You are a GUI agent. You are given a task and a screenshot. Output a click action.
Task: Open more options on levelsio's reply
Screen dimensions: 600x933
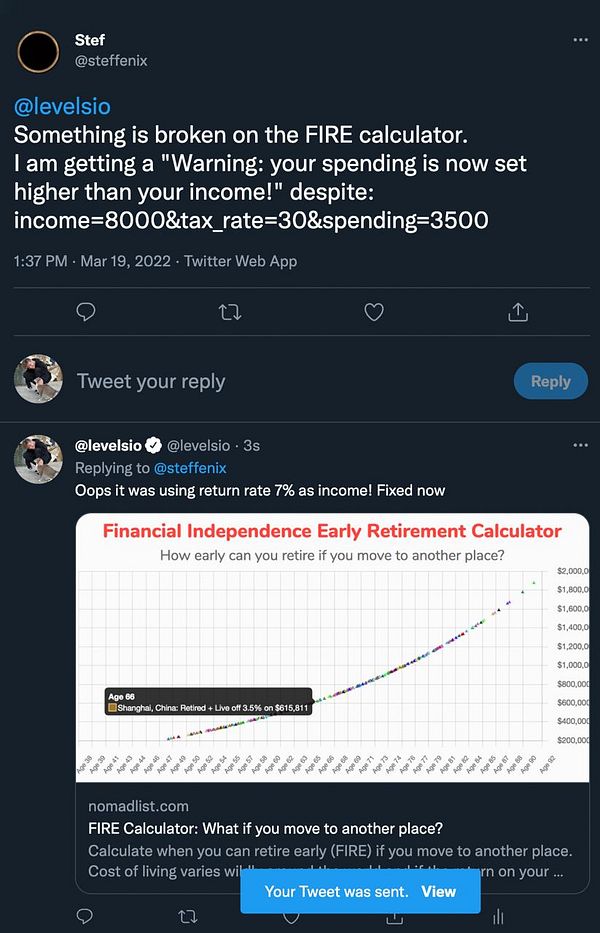click(580, 445)
